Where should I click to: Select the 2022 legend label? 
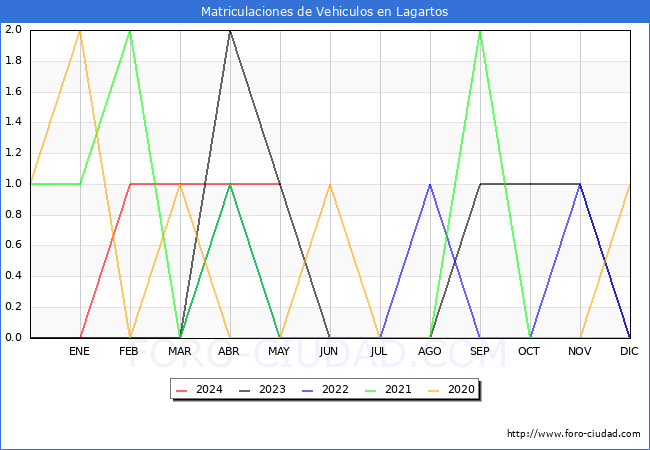tap(335, 390)
